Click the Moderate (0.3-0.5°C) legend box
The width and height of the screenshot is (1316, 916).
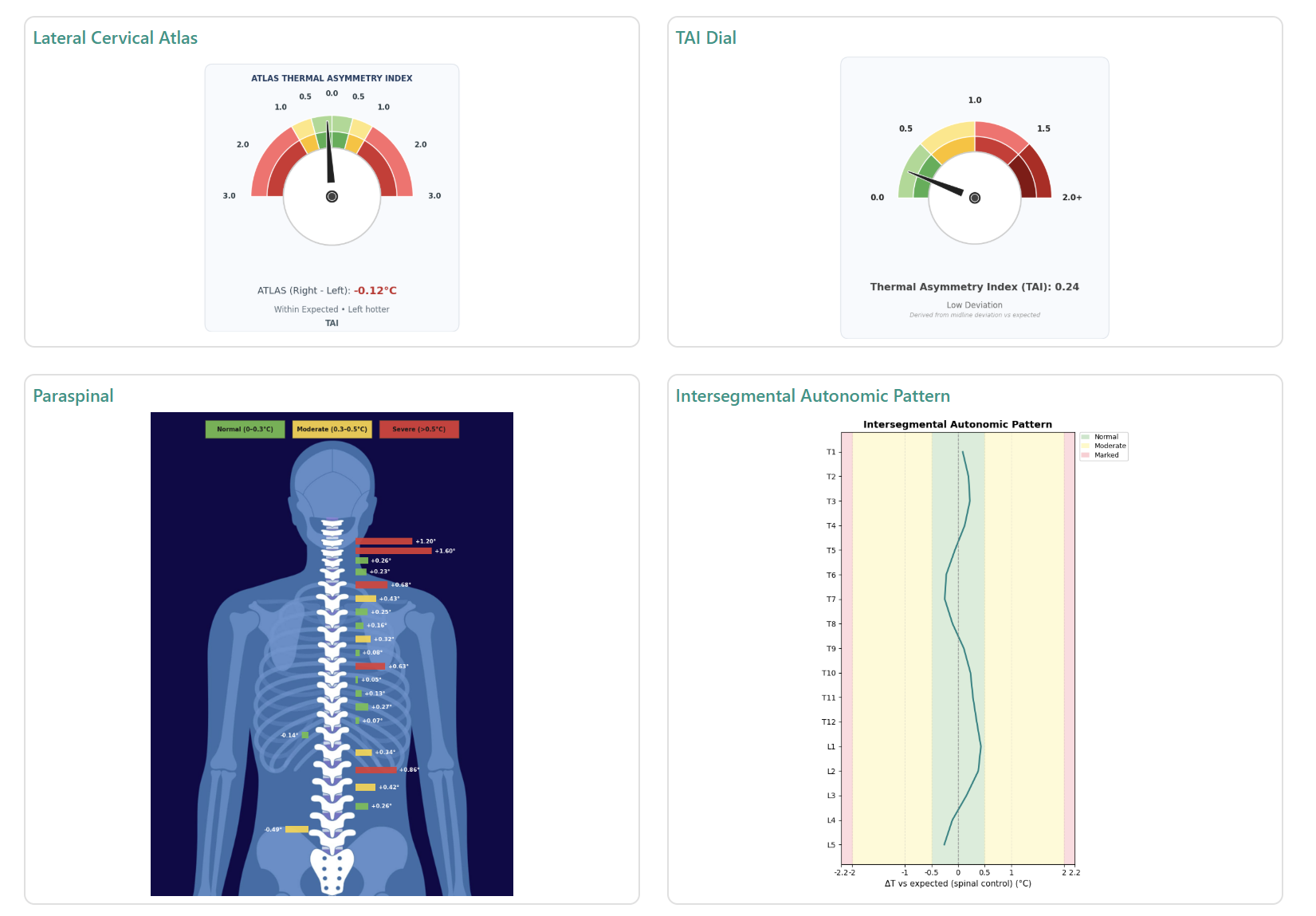pyautogui.click(x=332, y=429)
